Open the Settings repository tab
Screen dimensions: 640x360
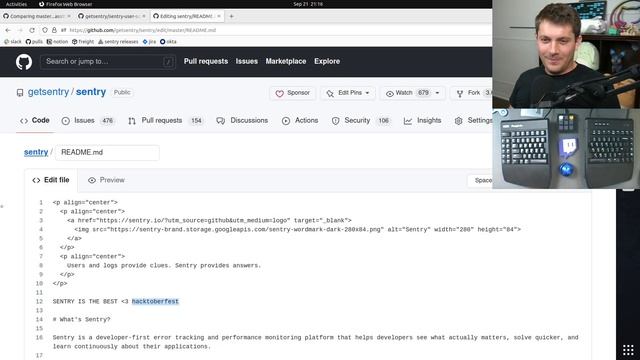pos(473,120)
